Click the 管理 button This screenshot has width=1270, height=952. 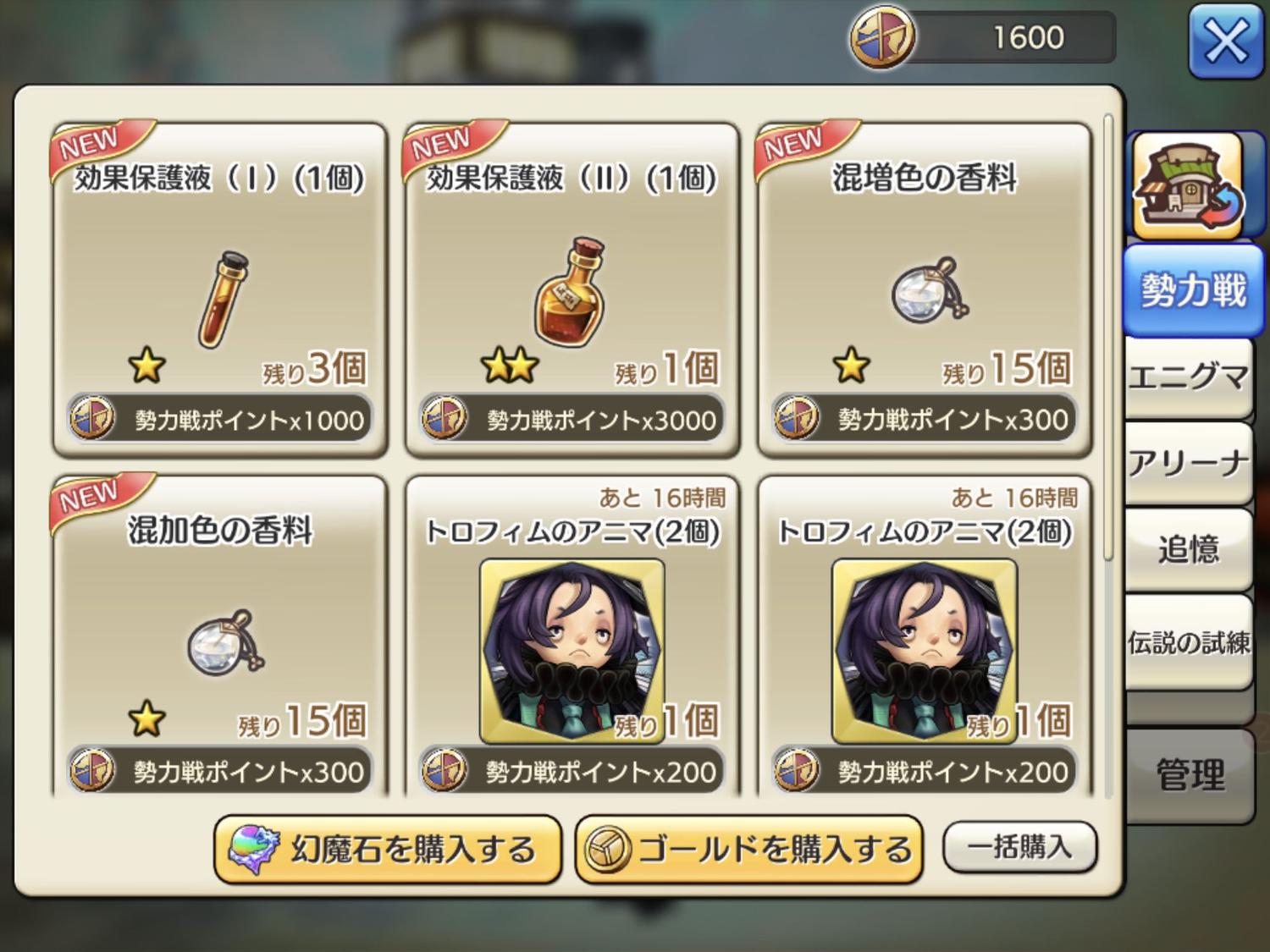point(1190,774)
